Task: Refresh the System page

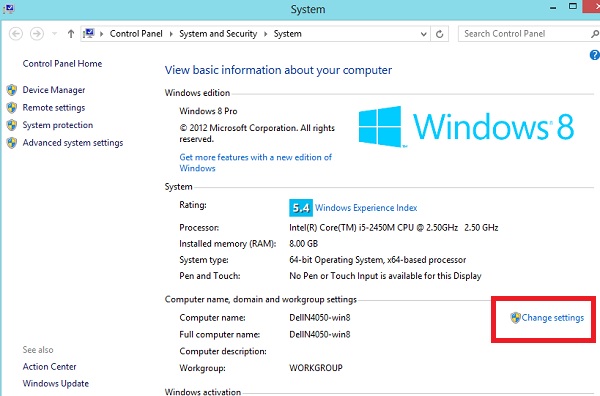Action: (x=440, y=34)
